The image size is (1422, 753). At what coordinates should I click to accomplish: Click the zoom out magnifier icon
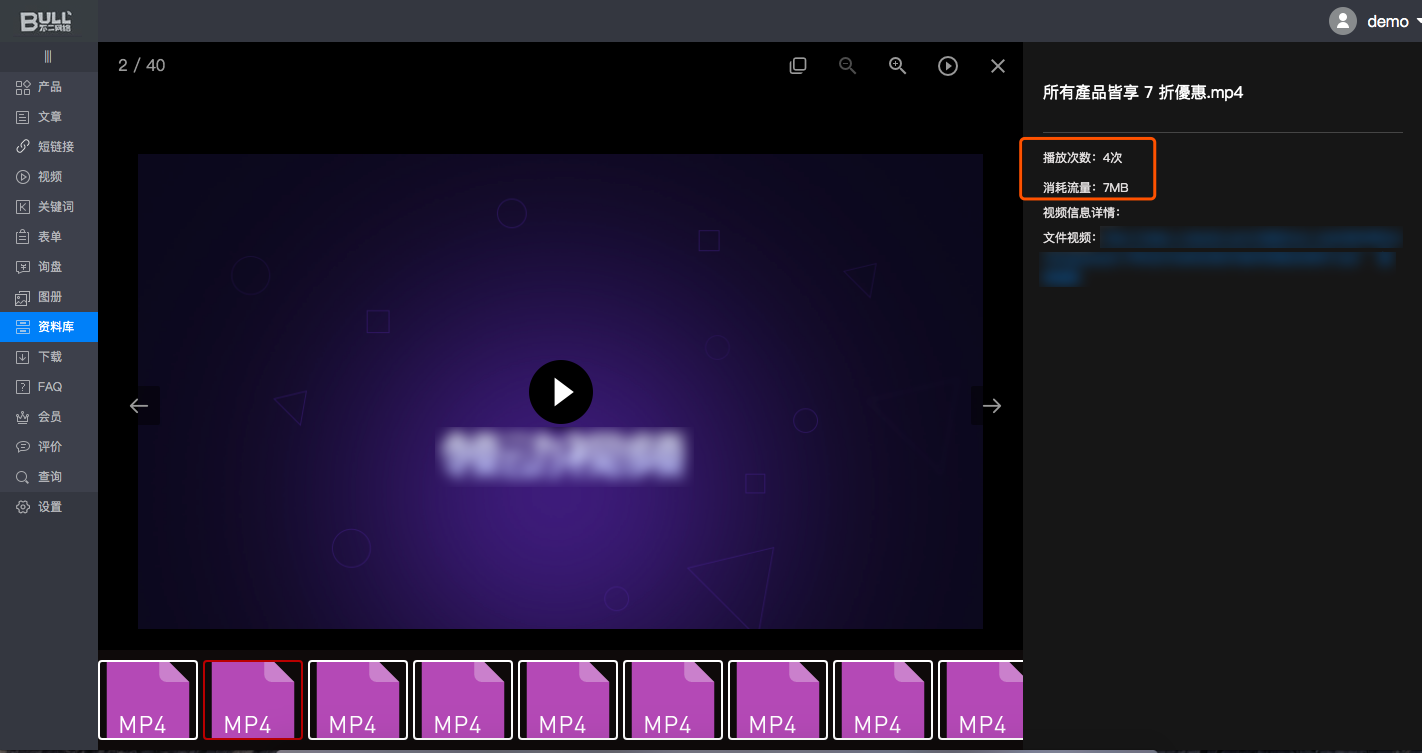tap(848, 66)
